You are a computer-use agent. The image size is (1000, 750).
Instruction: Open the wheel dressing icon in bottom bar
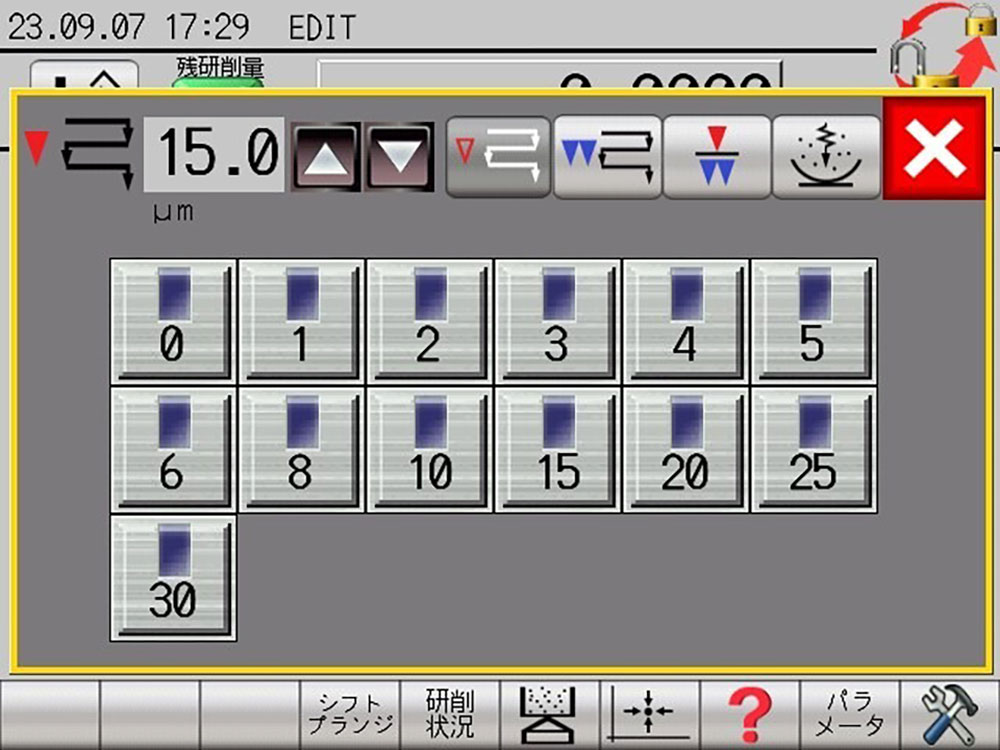click(x=550, y=715)
